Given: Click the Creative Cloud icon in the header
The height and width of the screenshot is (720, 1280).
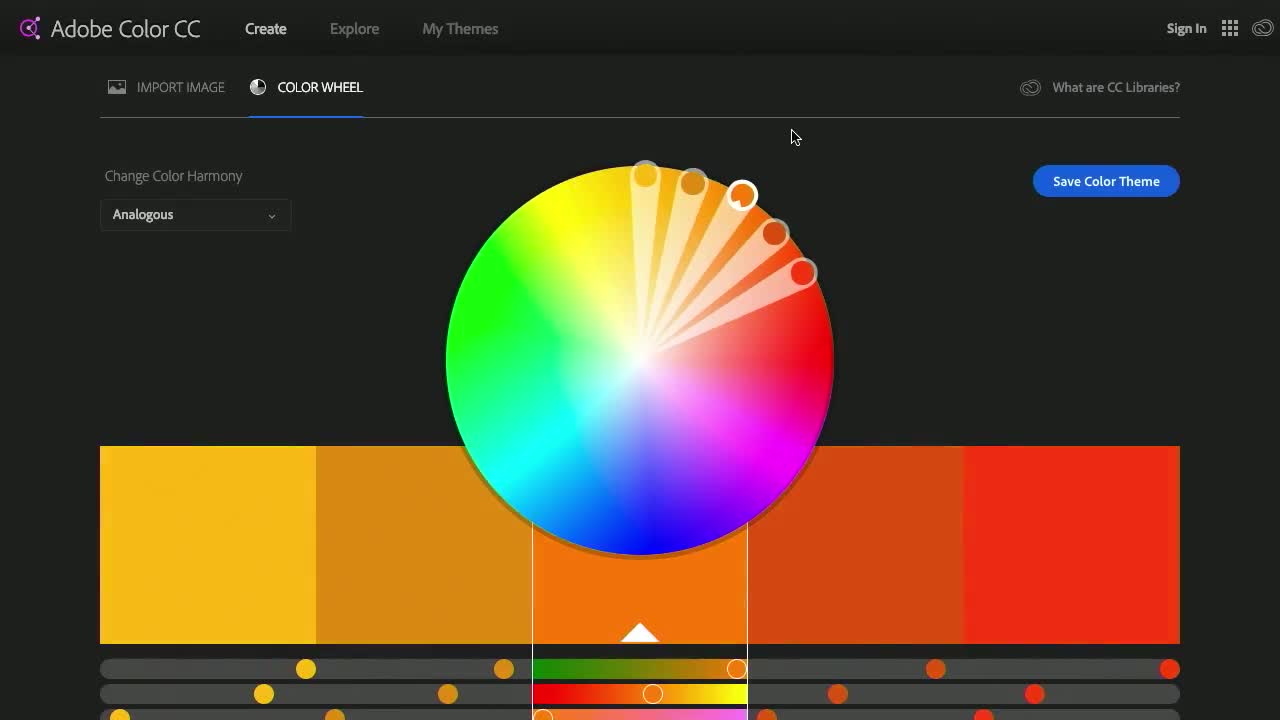Looking at the screenshot, I should pos(1262,28).
